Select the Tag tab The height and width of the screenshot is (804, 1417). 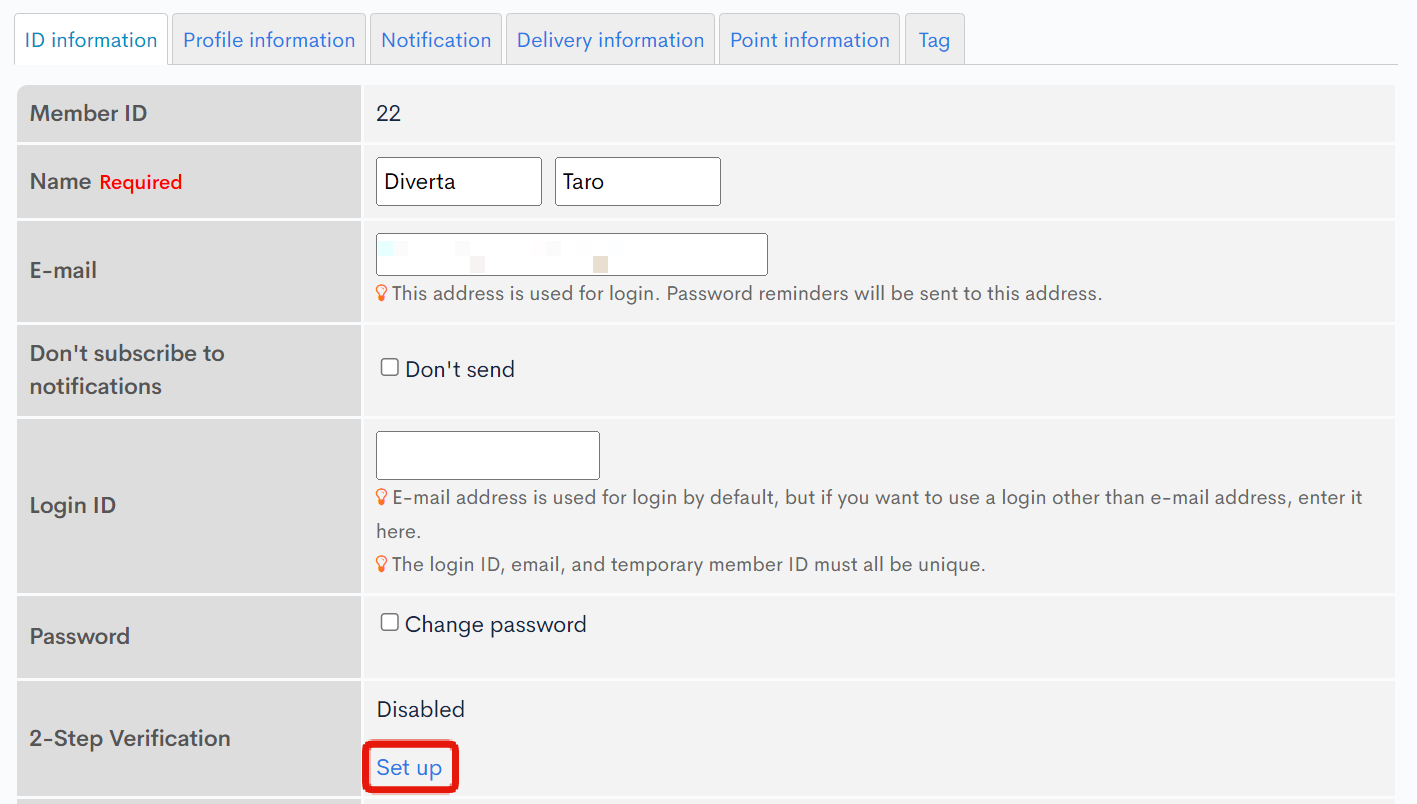pyautogui.click(x=933, y=39)
